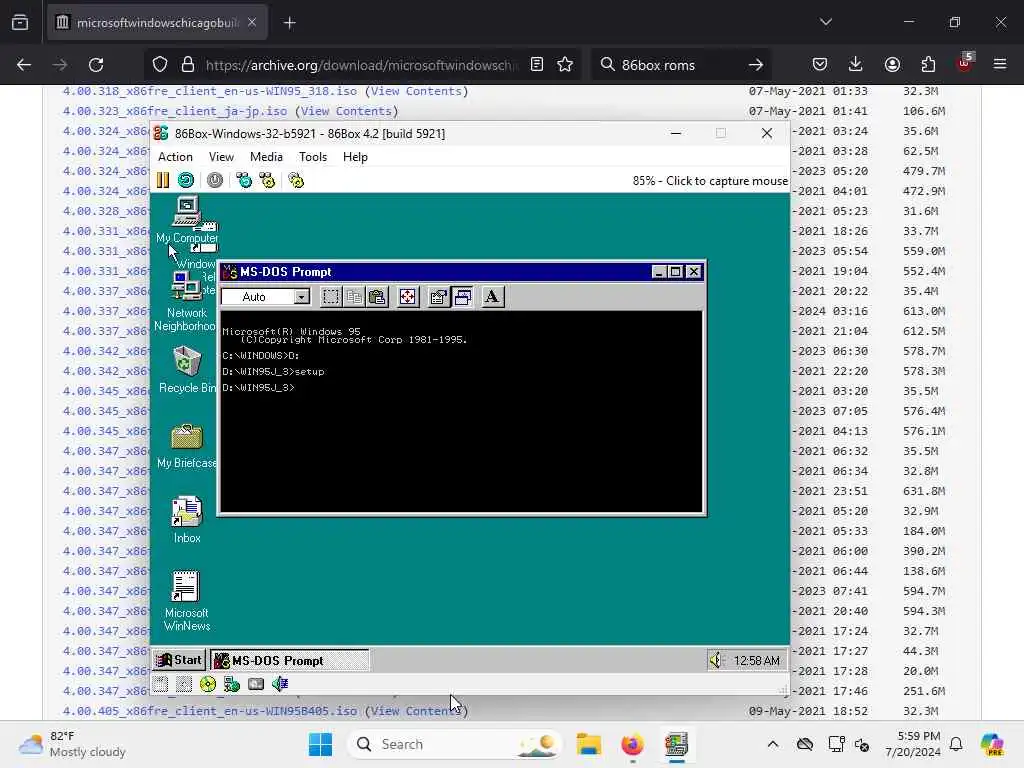This screenshot has height=768, width=1024.
Task: Toggle the Background icon in MS-DOS Prompt toolbar
Action: tap(462, 297)
